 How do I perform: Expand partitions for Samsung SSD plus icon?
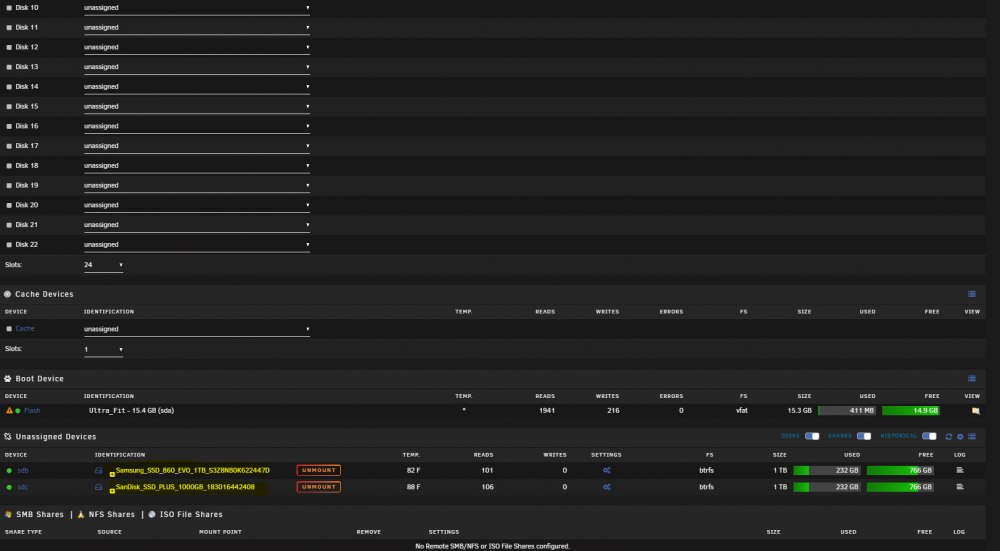pos(112,474)
